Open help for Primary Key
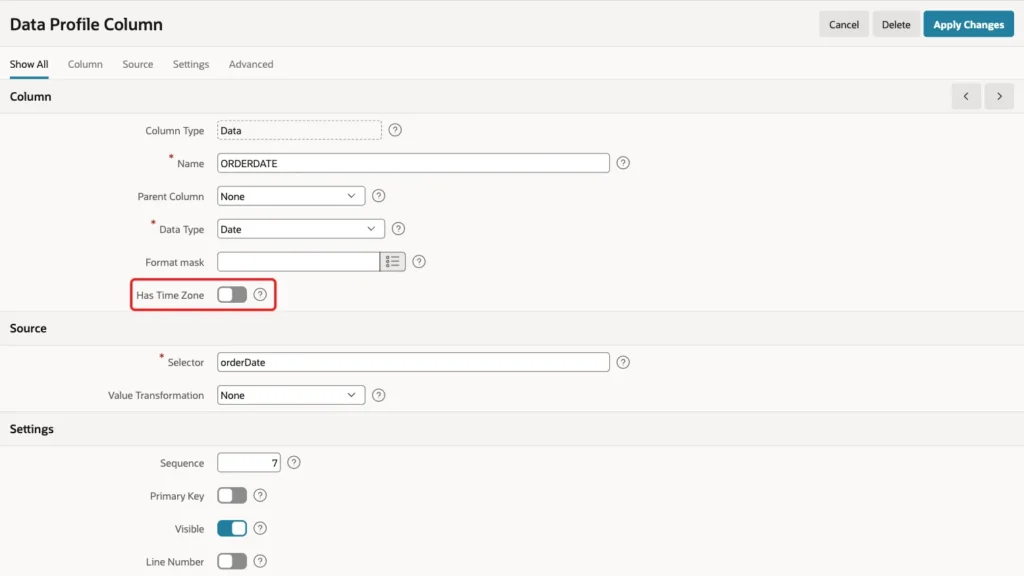 coord(260,496)
